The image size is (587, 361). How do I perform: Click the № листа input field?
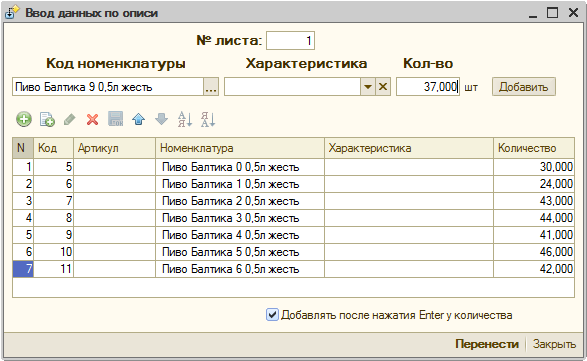tap(291, 40)
